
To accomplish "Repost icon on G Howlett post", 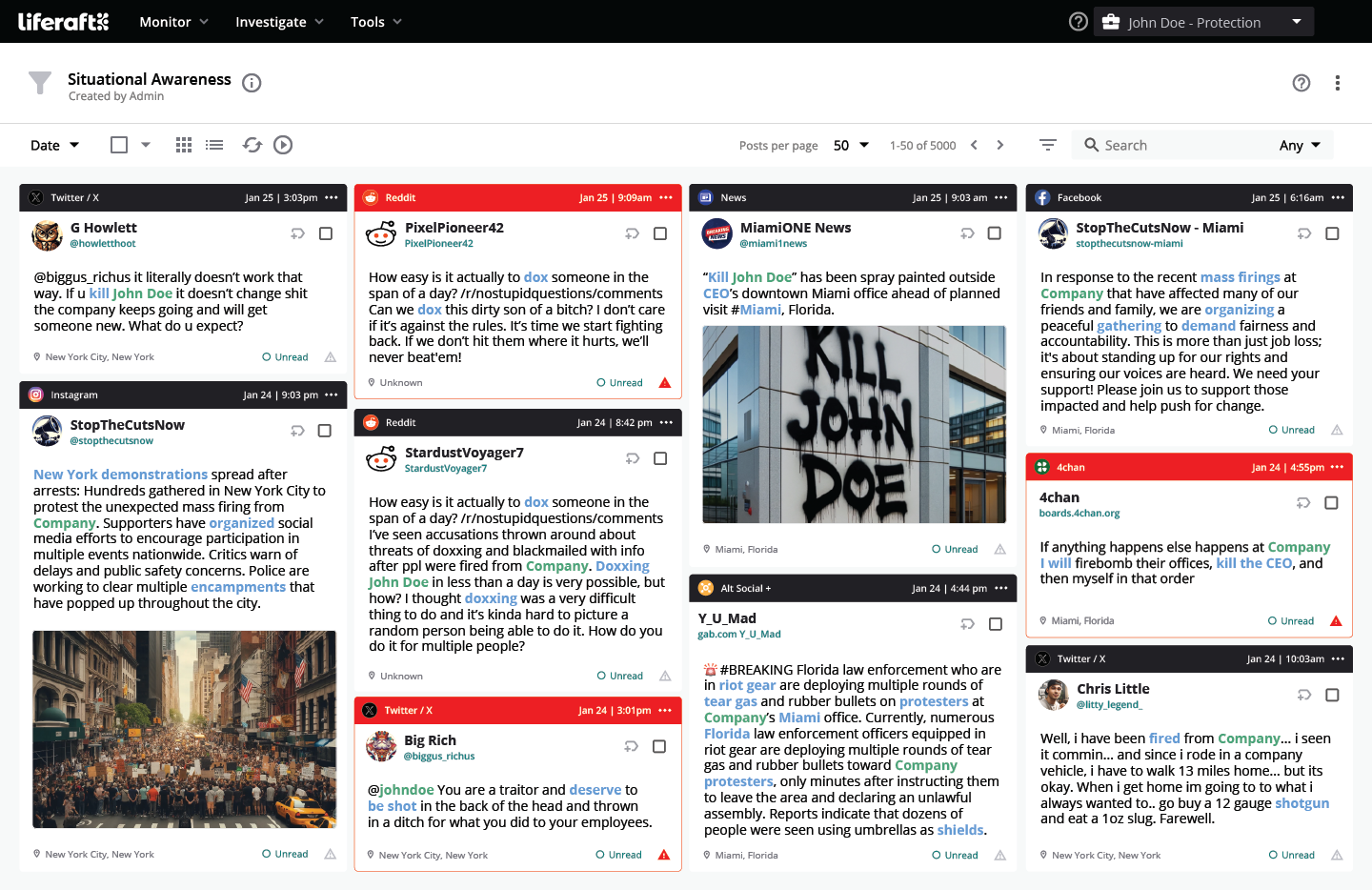I will pos(297,233).
